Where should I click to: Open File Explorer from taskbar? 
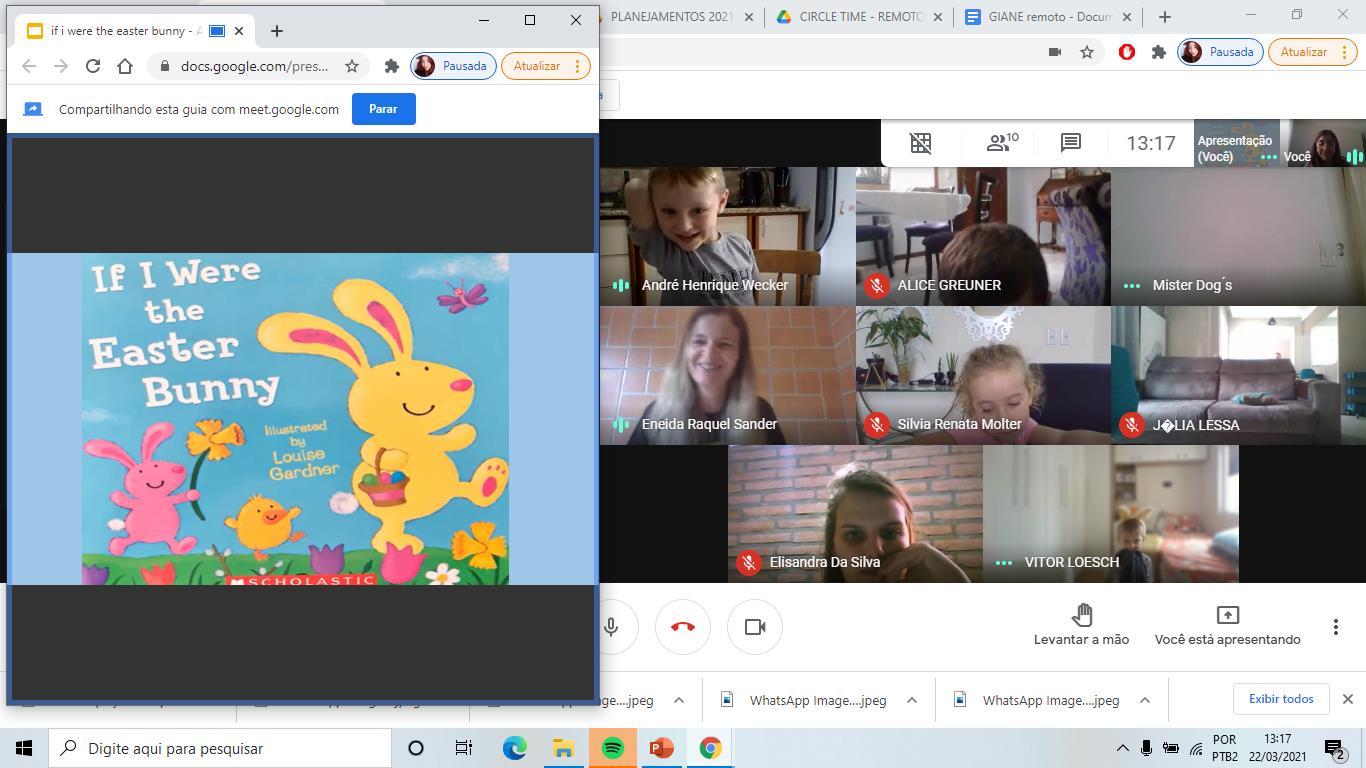563,748
